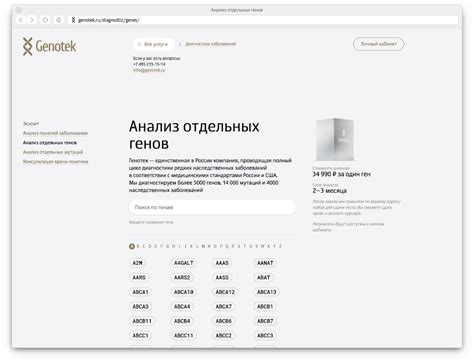
Task: Pick the ABCA4 gene chip
Action: coord(182,306)
